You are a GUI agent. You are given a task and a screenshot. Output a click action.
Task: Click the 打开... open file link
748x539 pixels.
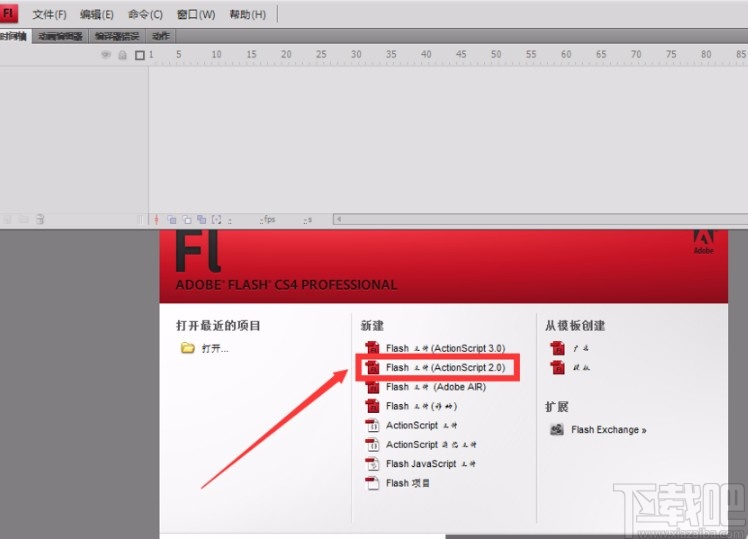tap(215, 349)
